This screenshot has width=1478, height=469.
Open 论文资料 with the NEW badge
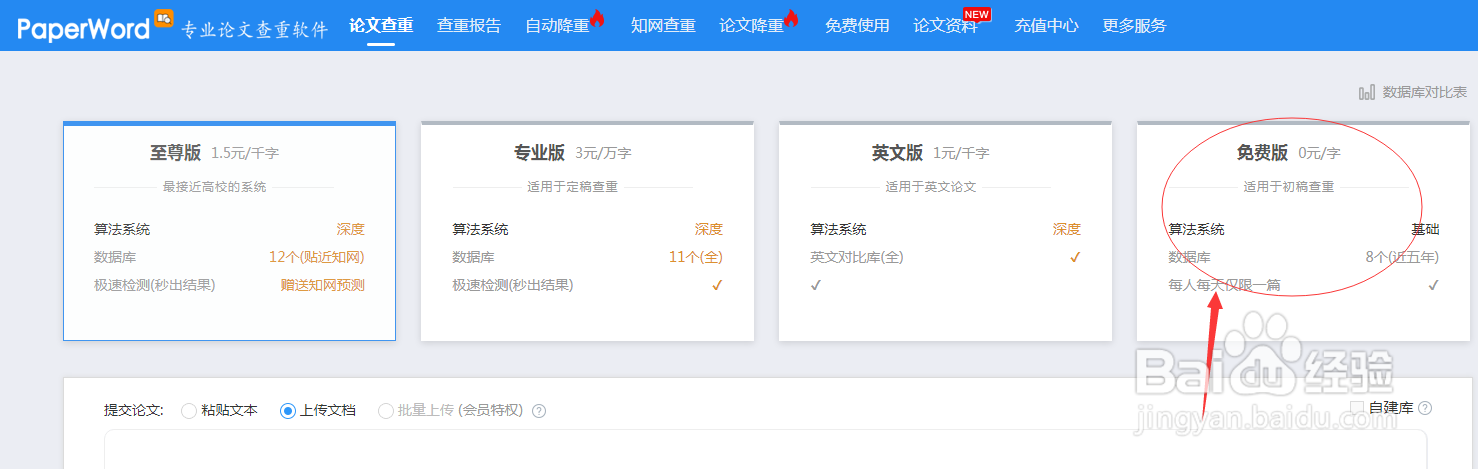coord(945,25)
